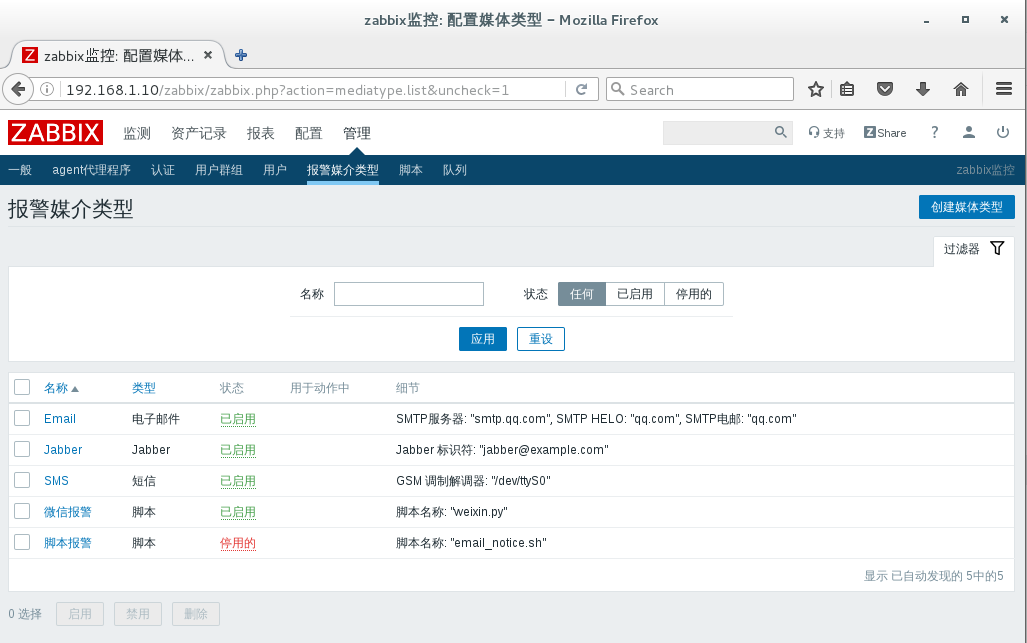The image size is (1027, 643).
Task: Check the Email row checkbox
Action: click(x=22, y=418)
